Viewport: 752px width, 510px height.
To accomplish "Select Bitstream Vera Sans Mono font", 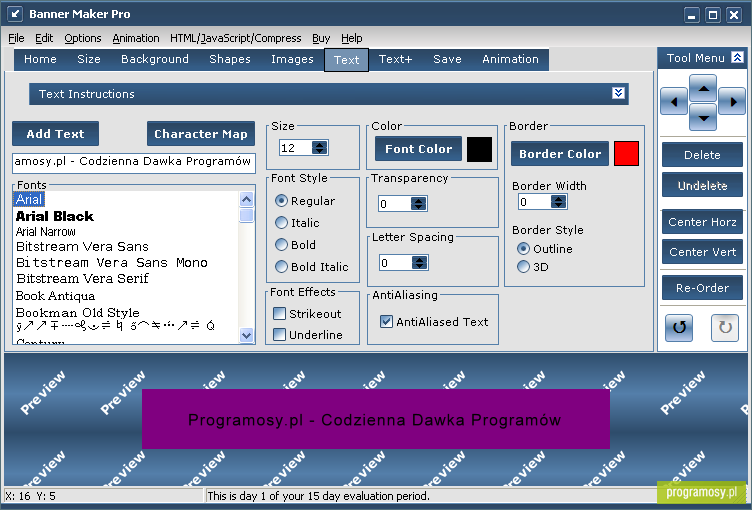I will click(x=112, y=262).
